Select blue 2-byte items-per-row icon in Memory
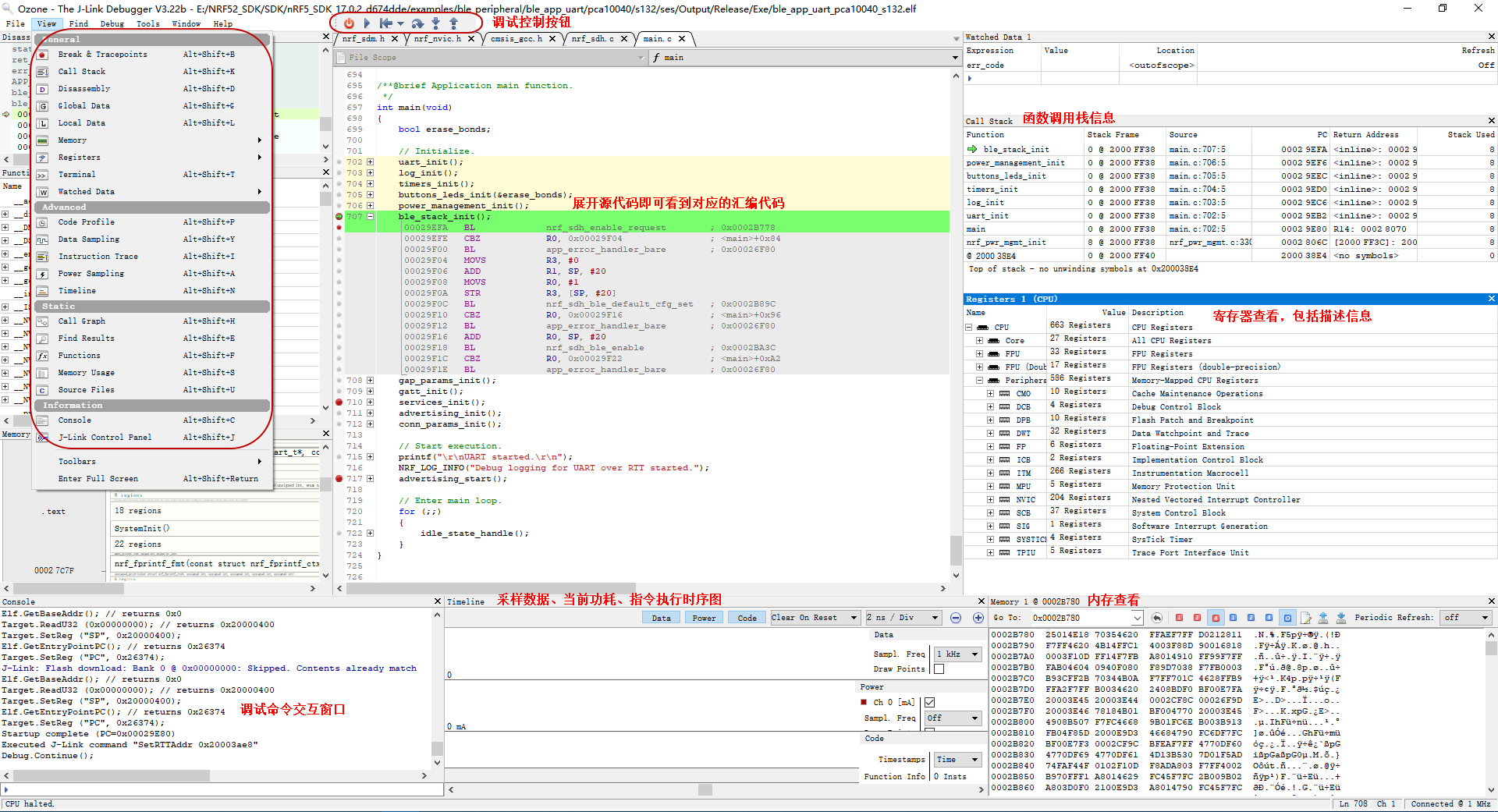 tap(1251, 618)
